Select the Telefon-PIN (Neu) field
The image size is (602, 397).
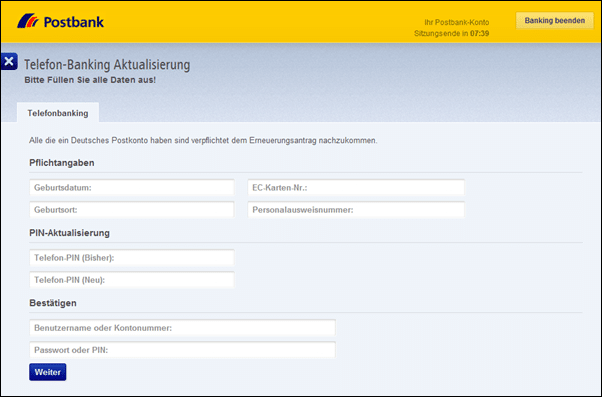pos(132,280)
